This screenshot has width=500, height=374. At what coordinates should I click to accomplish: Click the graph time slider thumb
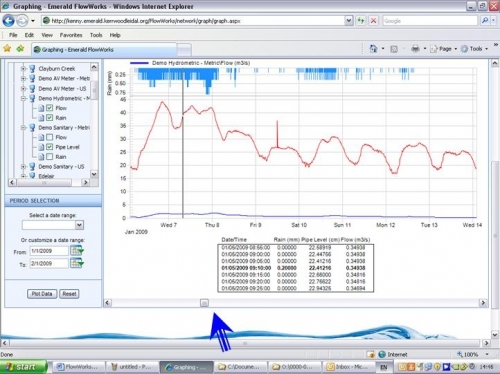204,303
